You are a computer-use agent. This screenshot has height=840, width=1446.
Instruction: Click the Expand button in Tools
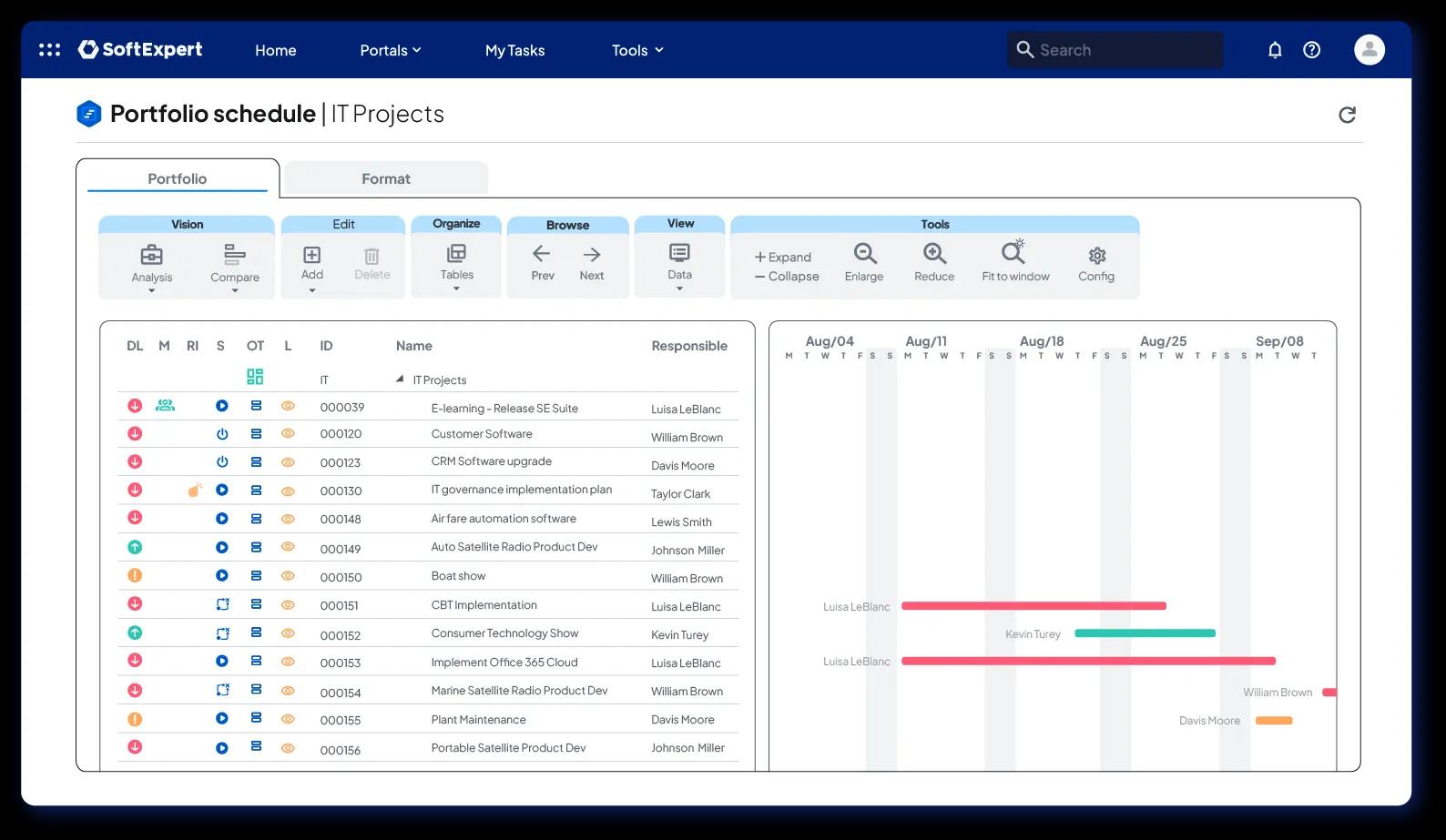[x=782, y=257]
